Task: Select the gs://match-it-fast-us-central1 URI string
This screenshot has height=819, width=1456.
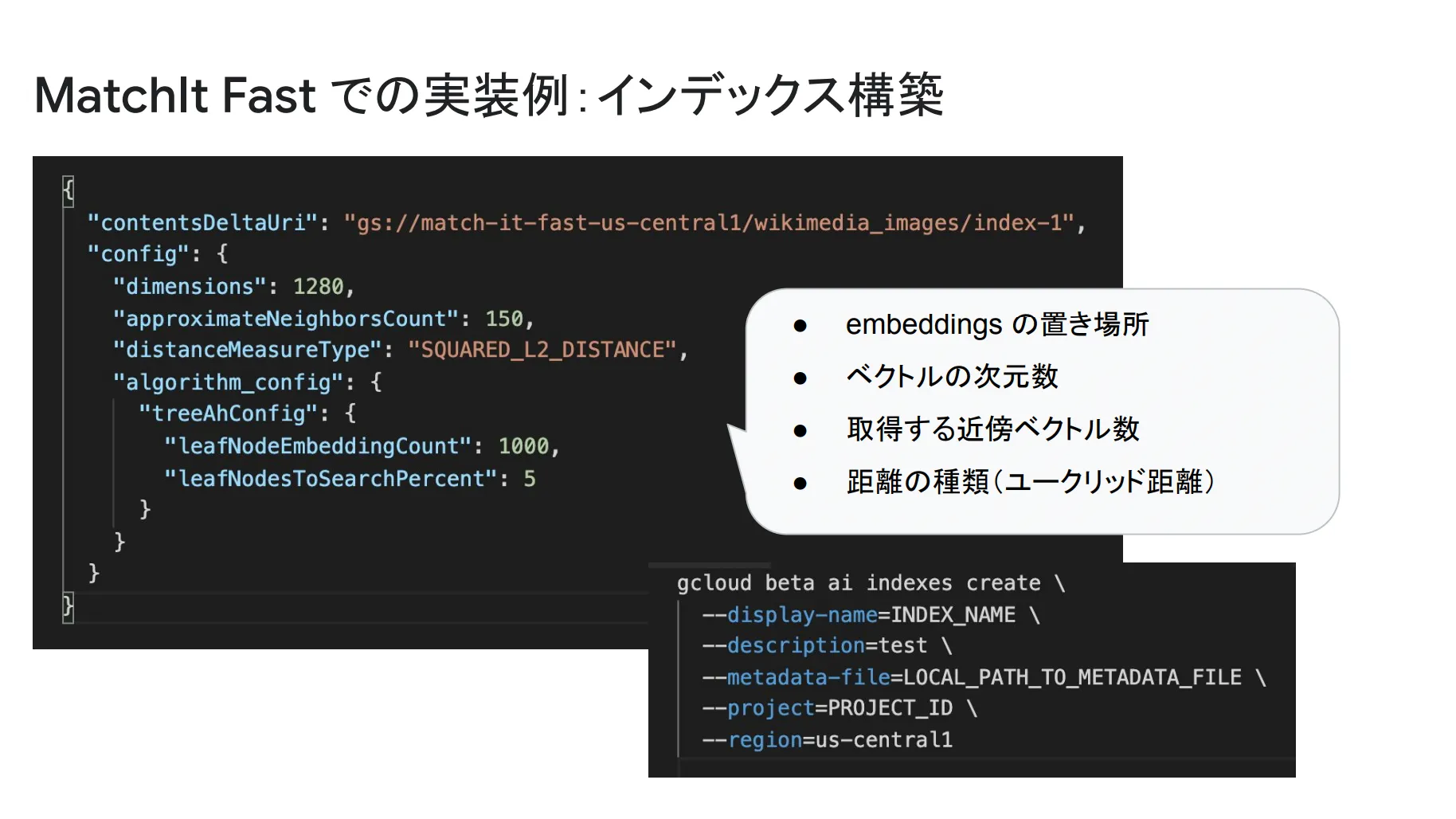Action: click(x=709, y=223)
